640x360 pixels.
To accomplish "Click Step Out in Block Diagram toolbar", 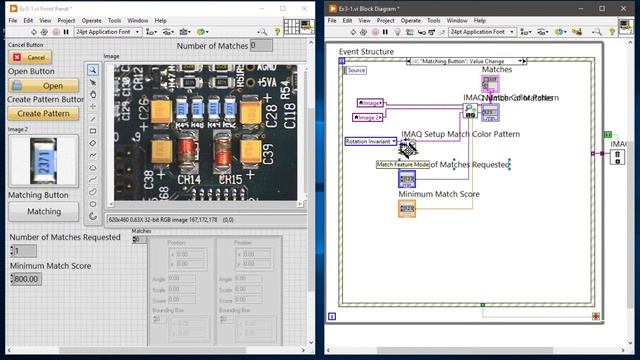I will tap(441, 32).
